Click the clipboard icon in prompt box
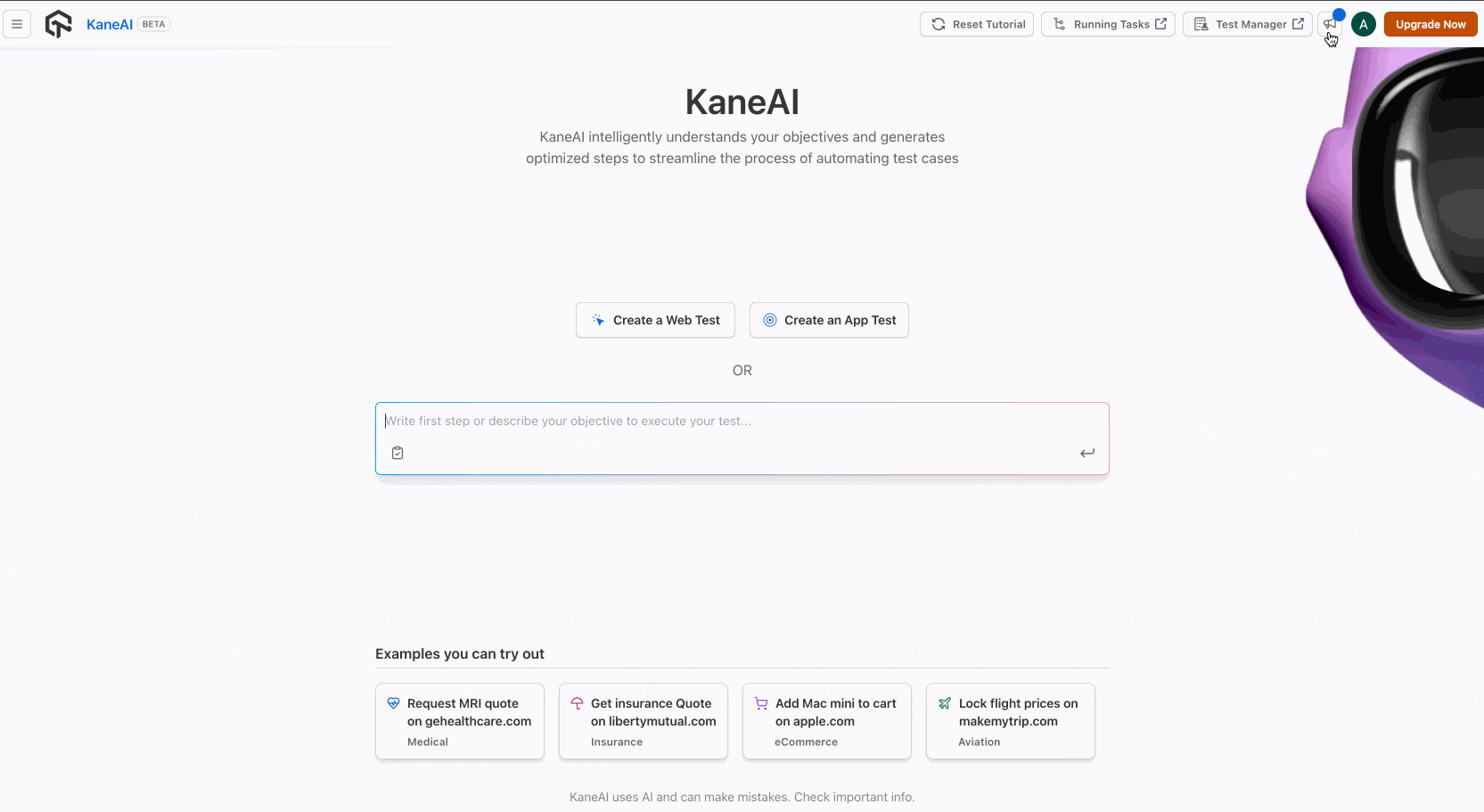 (x=398, y=453)
